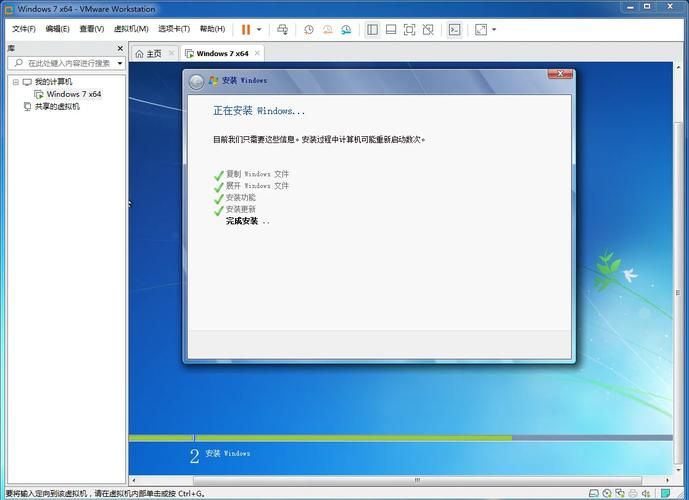
Task: Click the network adapter status bar icon
Action: (620, 493)
